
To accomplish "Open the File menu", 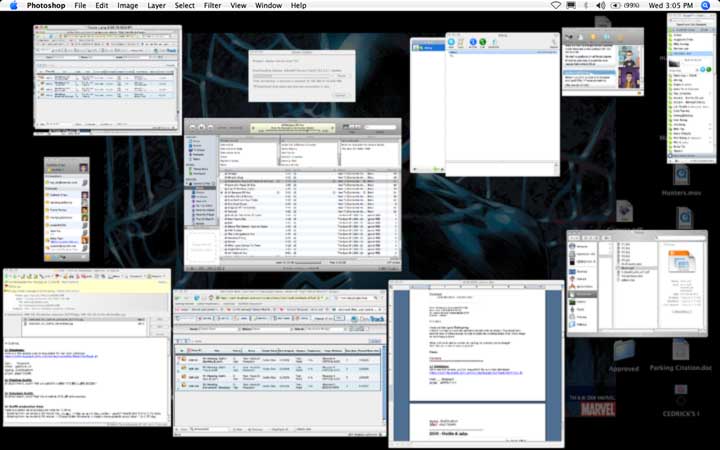I will click(x=80, y=6).
